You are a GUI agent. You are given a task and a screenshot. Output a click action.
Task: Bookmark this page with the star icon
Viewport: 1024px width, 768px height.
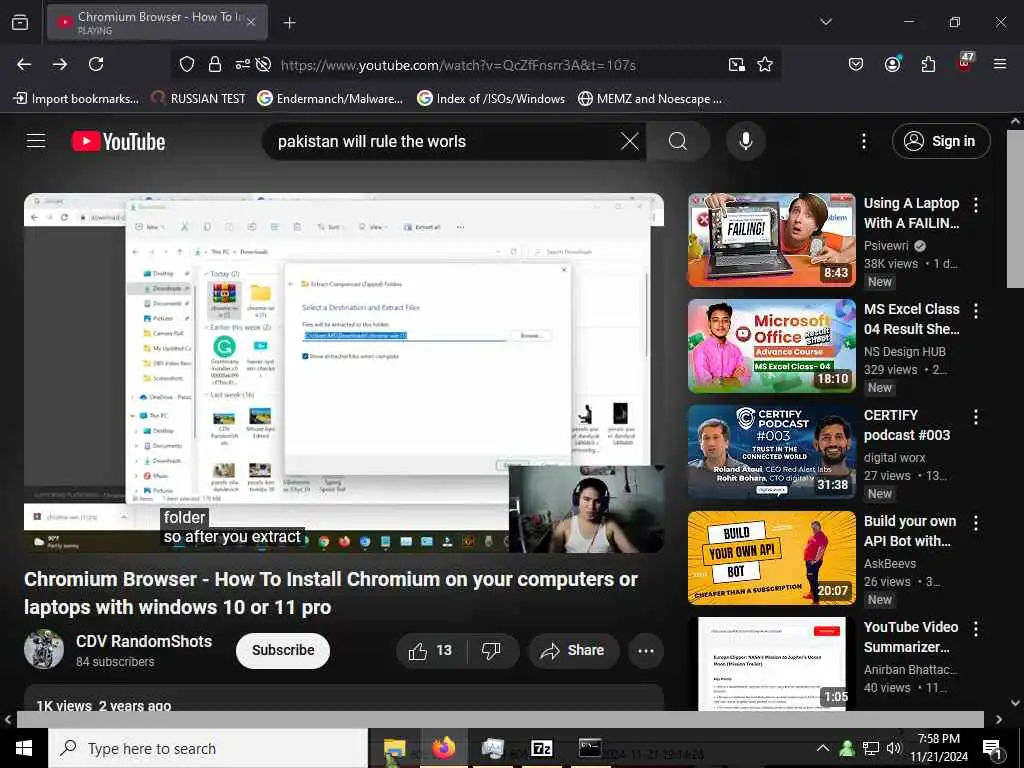[x=765, y=64]
